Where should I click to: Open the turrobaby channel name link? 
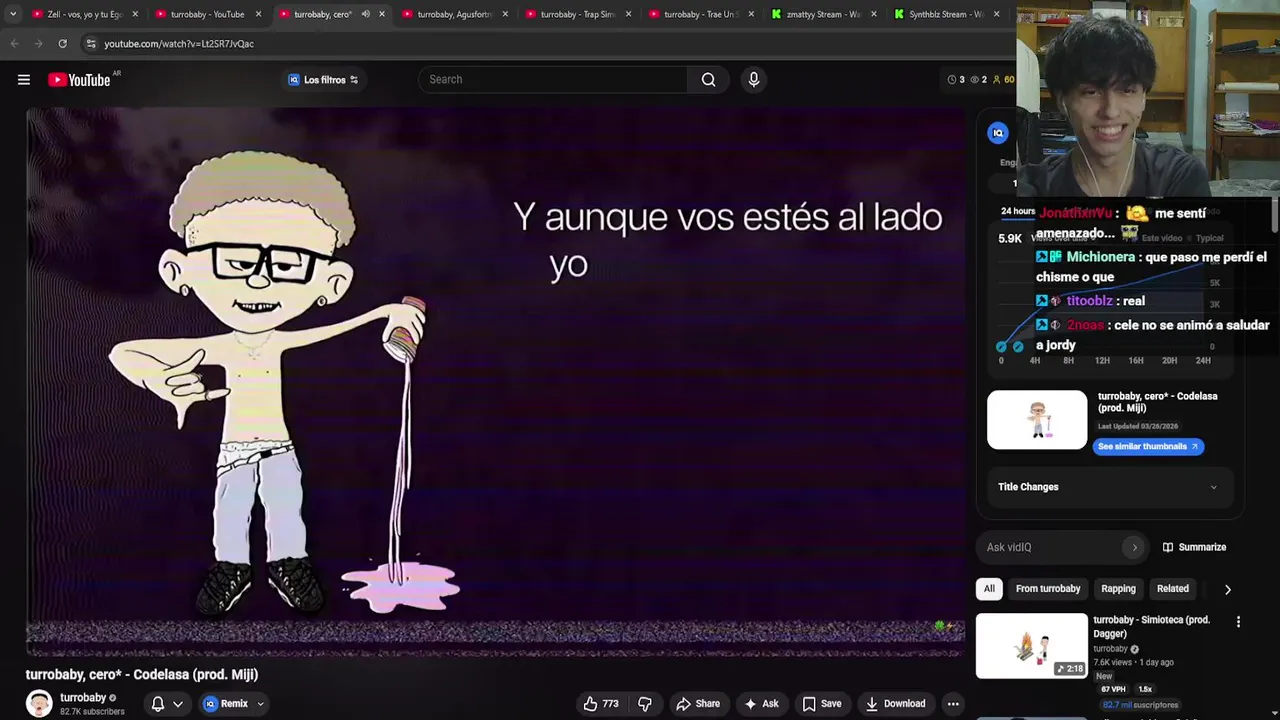coord(83,698)
